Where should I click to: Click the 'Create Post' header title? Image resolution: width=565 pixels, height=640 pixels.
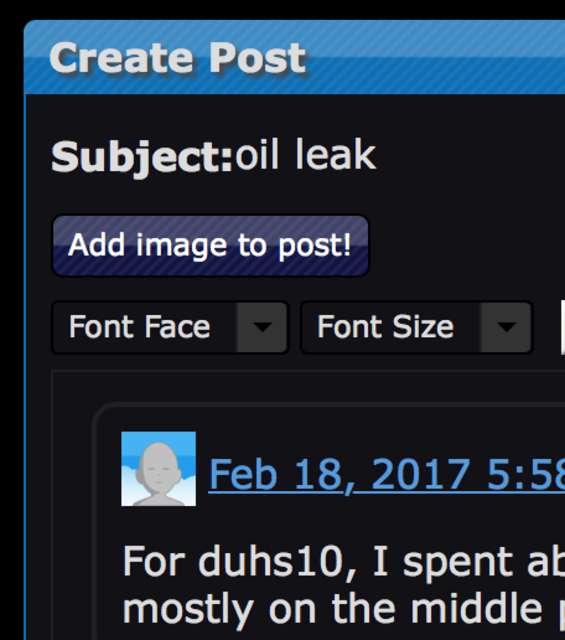(x=177, y=58)
